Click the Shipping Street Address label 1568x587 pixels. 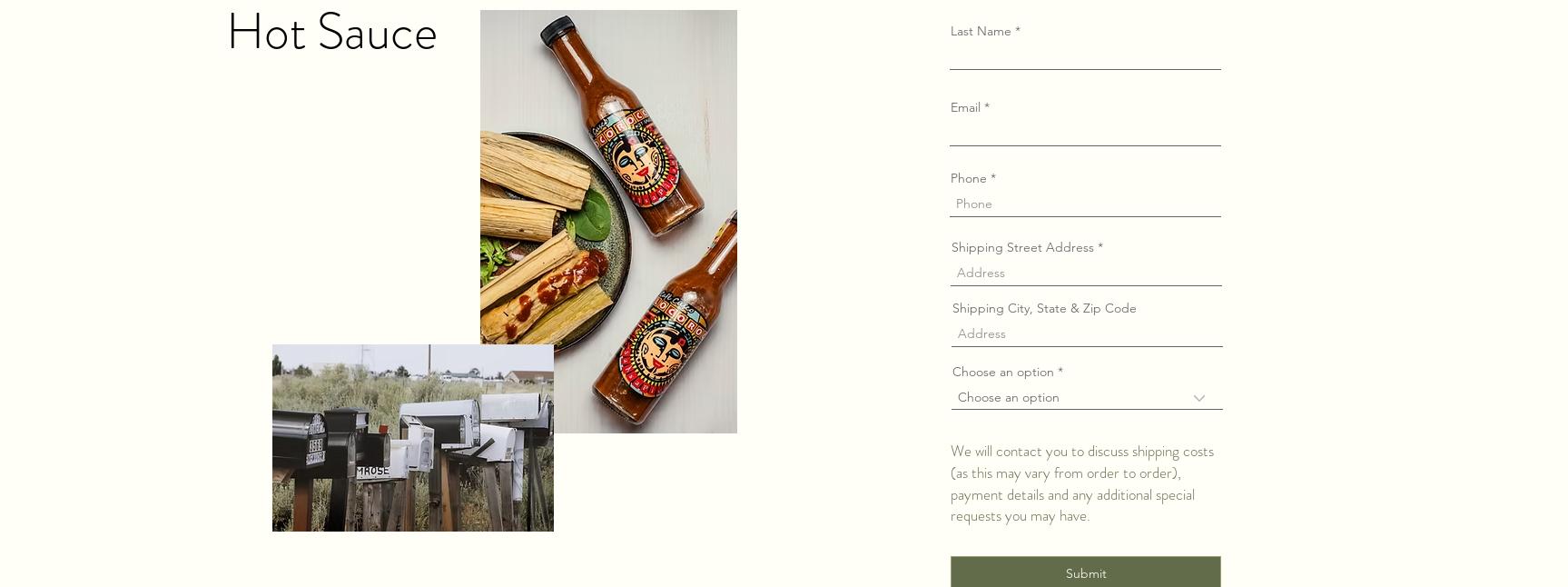(x=1027, y=247)
